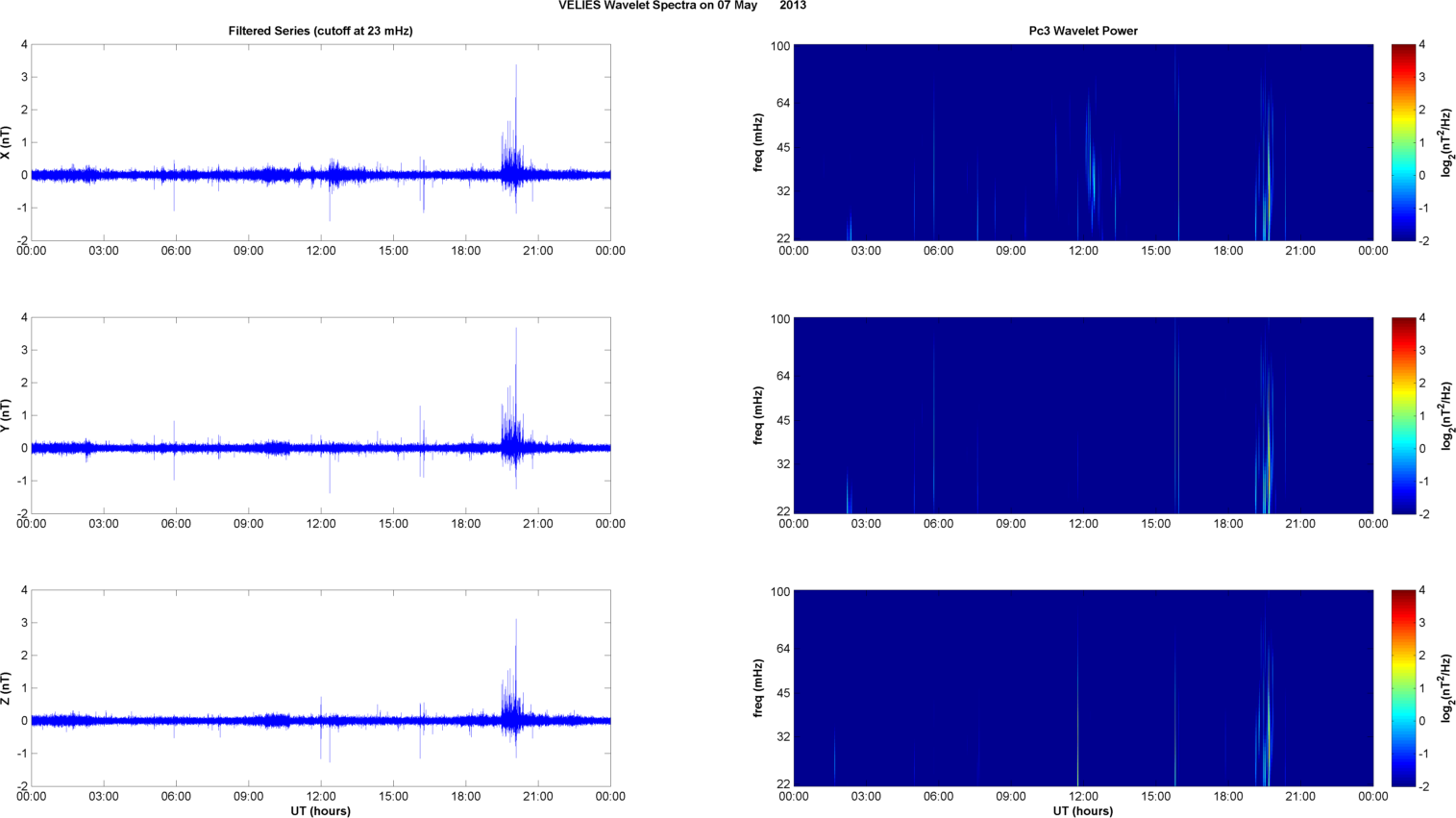This screenshot has height=818, width=1456.
Task: Click the log2(nT²/Hz) label of Z spectrum colorbar
Action: click(x=1446, y=688)
